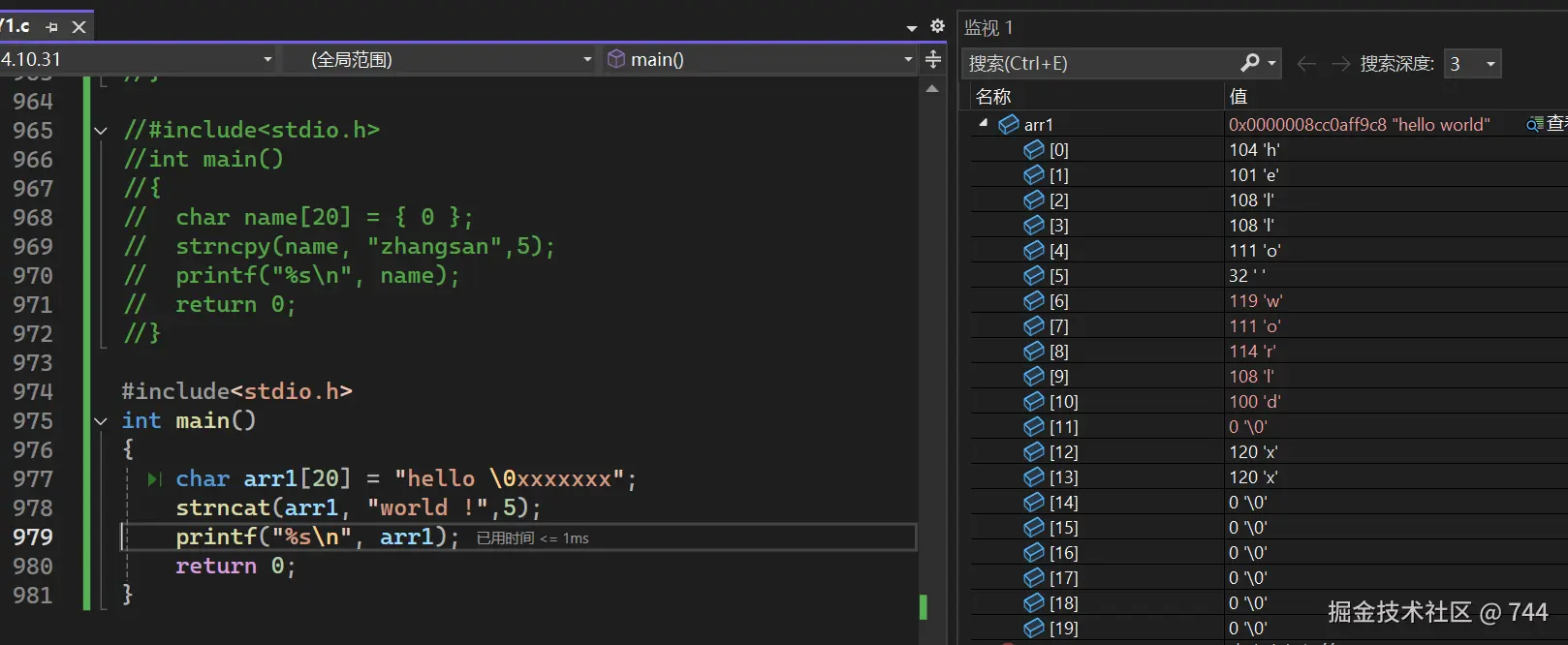The width and height of the screenshot is (1568, 645).
Task: Select the value 104 'h' of element [0]
Action: [x=1254, y=149]
